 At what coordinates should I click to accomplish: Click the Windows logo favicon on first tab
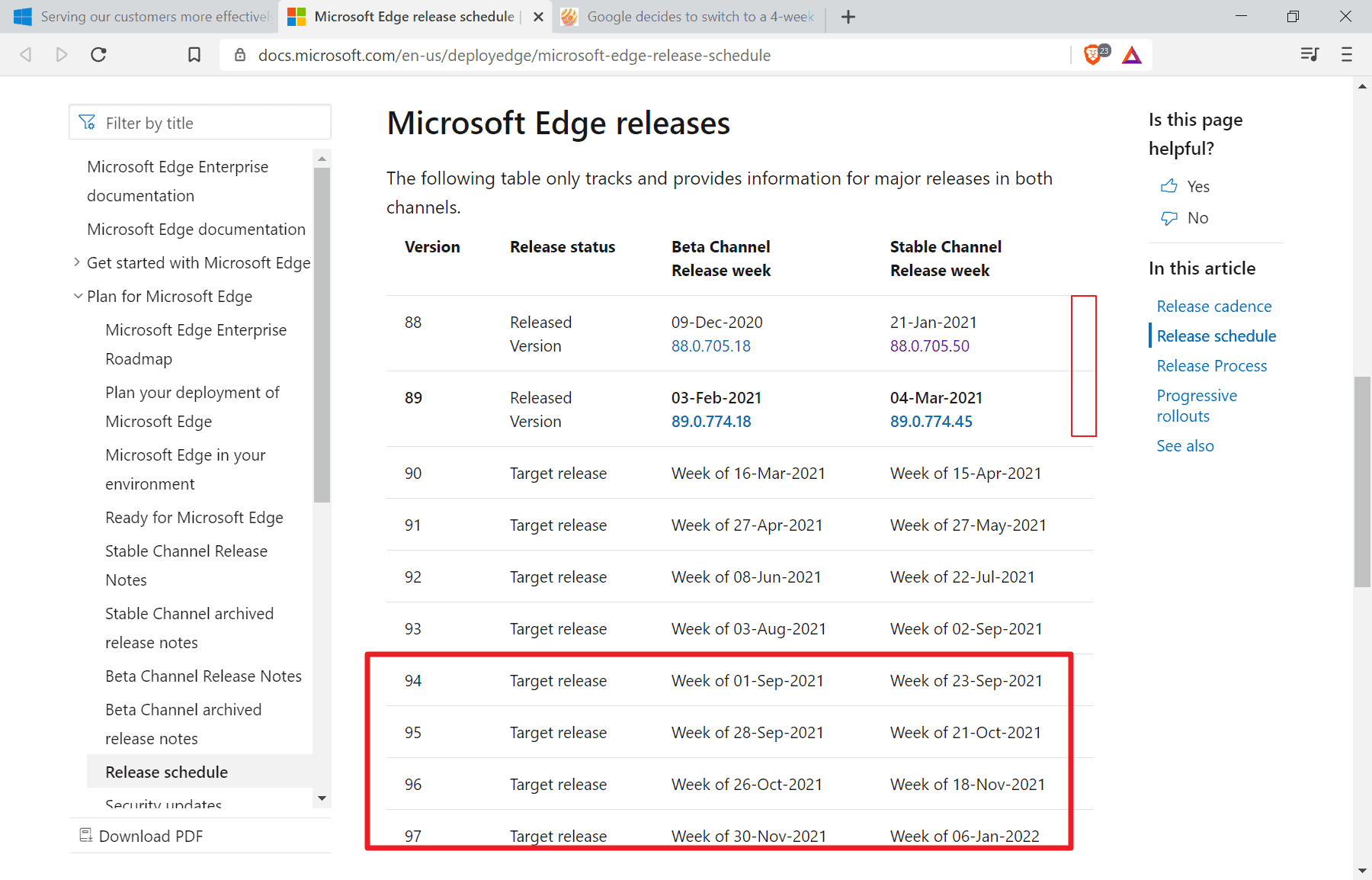coord(23,17)
